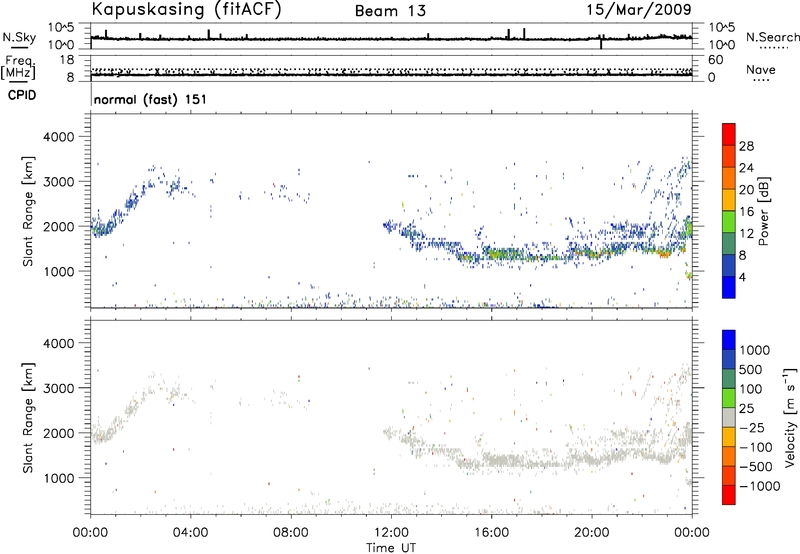Image resolution: width=800 pixels, height=554 pixels.
Task: Click the "Nave" legend label
Action: pyautogui.click(x=761, y=69)
